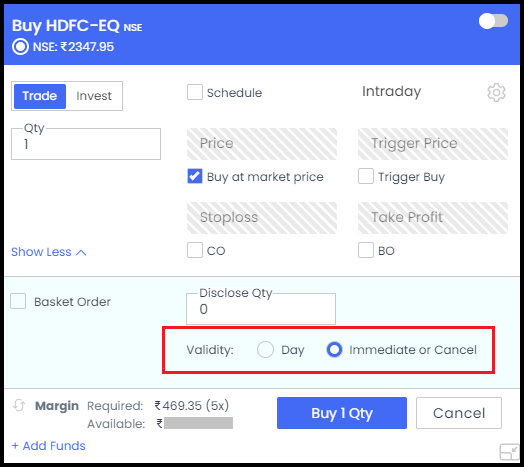
Task: Choose Immediate or Cancel validity
Action: pos(334,350)
